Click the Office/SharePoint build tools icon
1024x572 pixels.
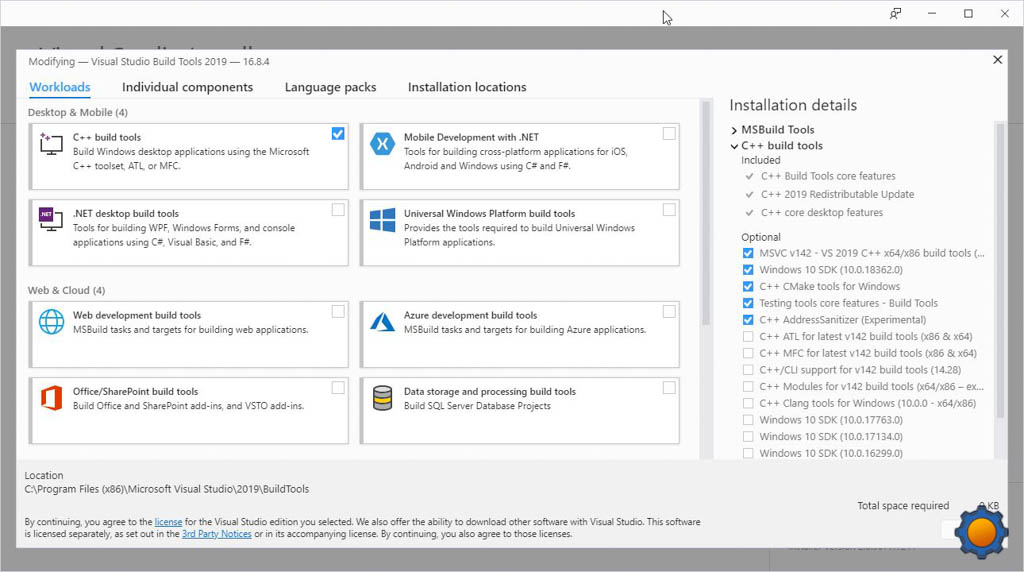point(51,398)
